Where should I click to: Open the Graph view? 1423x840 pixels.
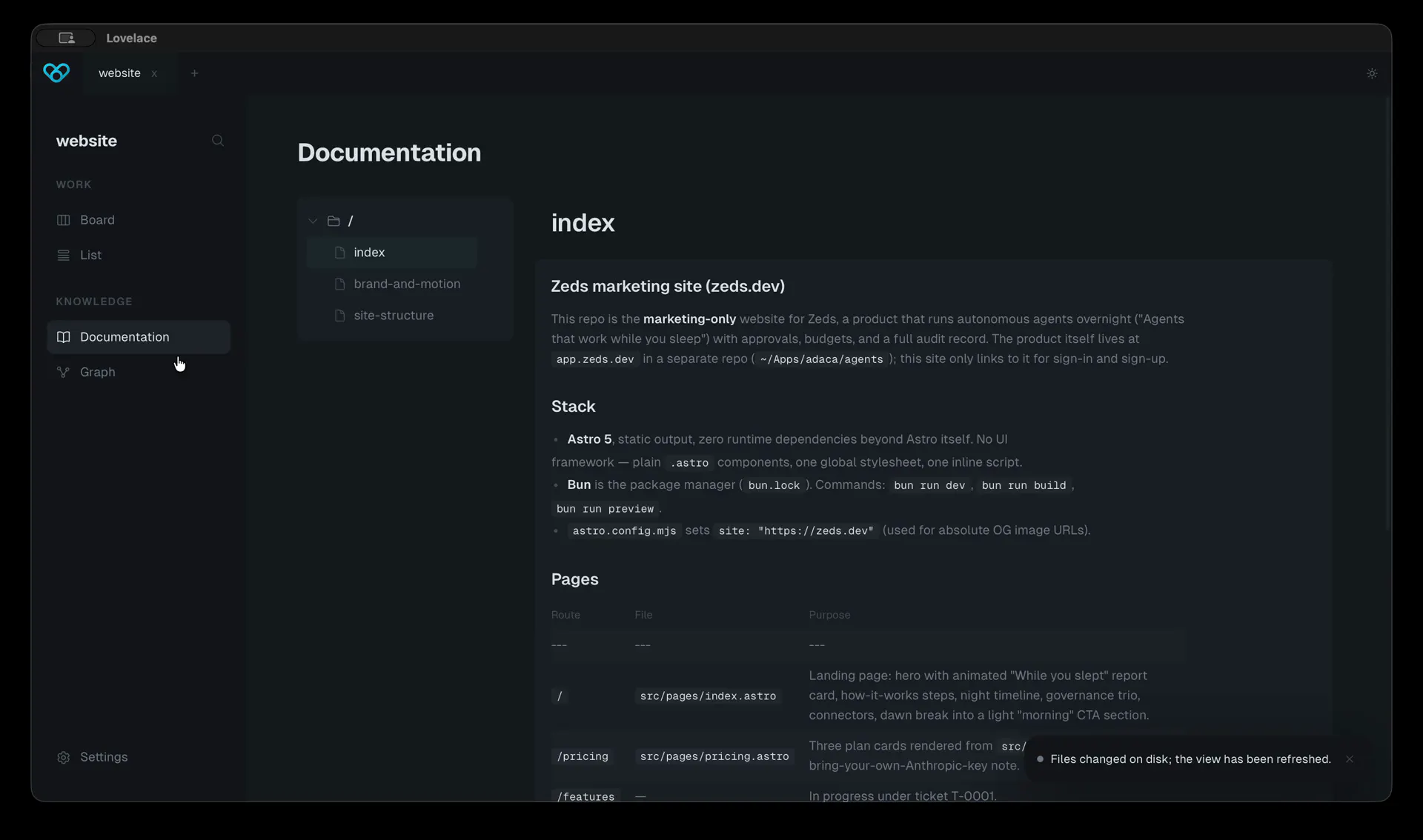point(139,372)
